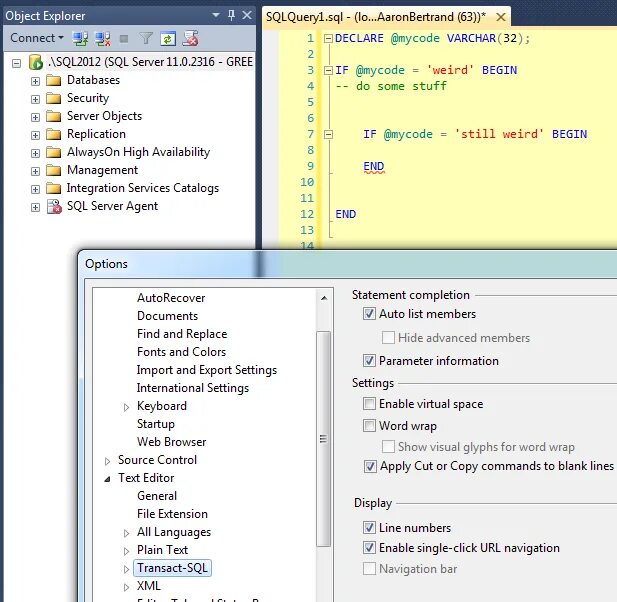Open Fonts and Colors option page
Screen dimensions: 617x602
181,352
